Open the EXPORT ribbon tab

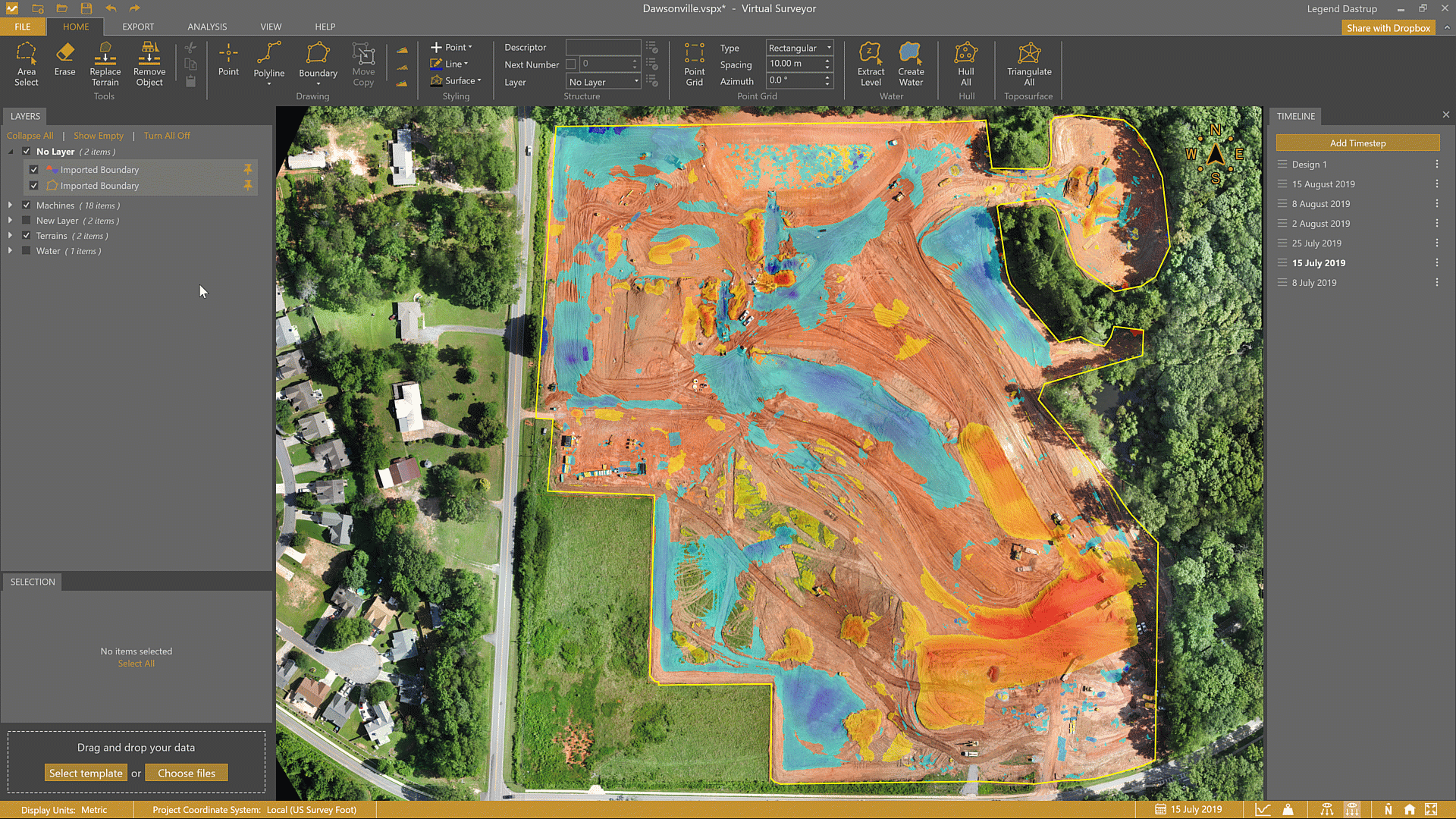pyautogui.click(x=138, y=27)
